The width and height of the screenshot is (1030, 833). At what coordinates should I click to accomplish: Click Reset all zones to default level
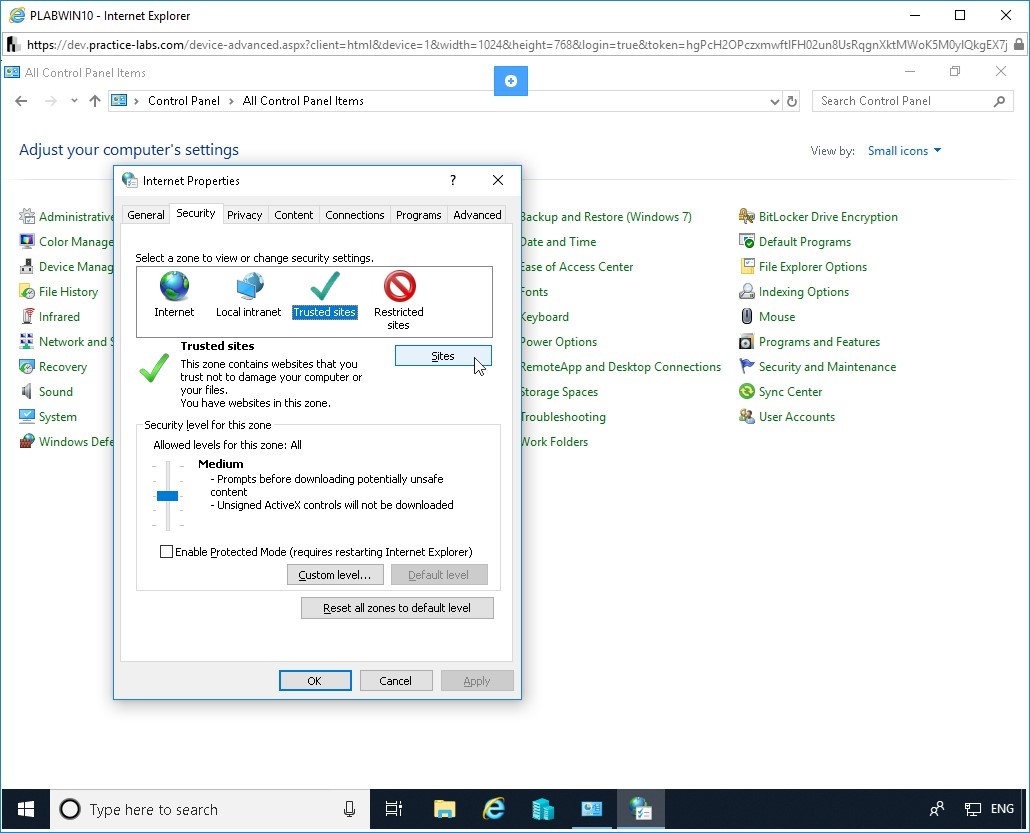click(x=397, y=608)
